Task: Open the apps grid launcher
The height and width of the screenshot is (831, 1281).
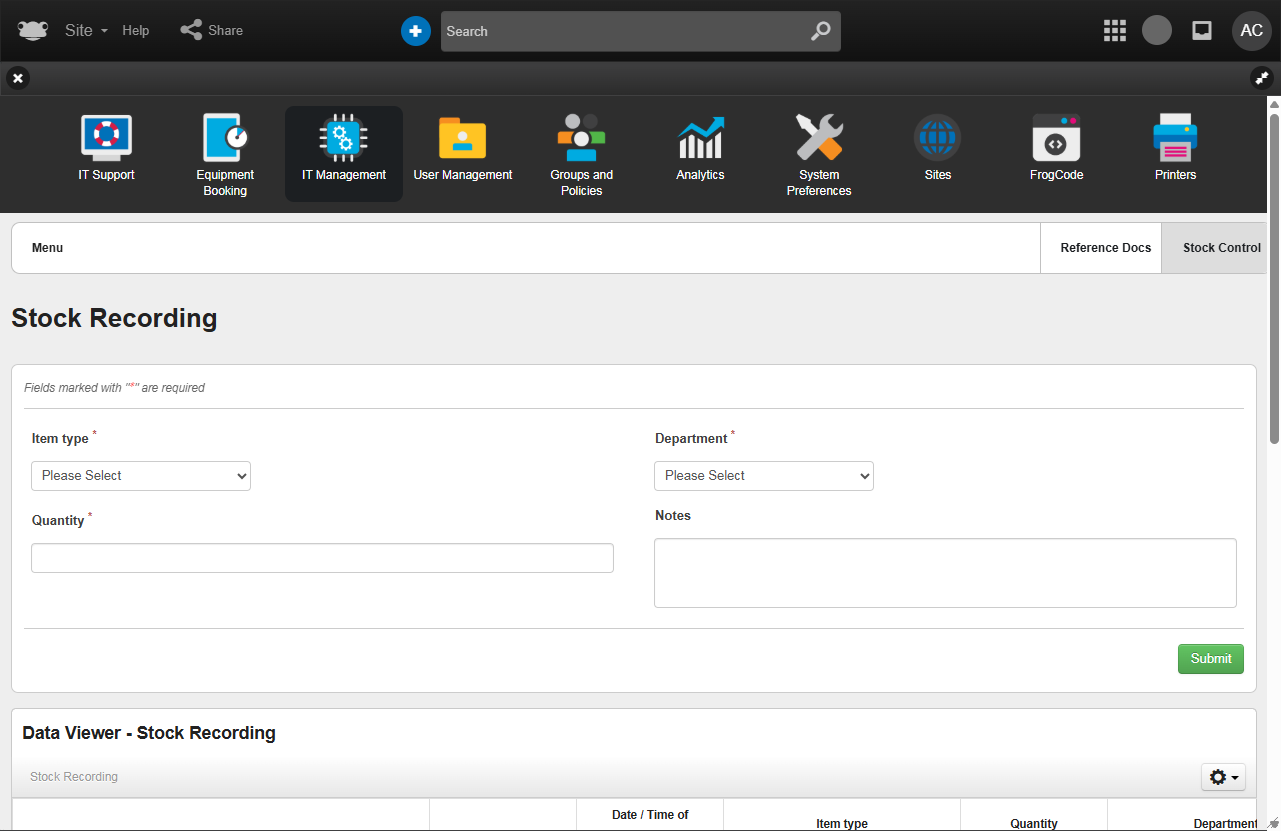Action: (1114, 31)
